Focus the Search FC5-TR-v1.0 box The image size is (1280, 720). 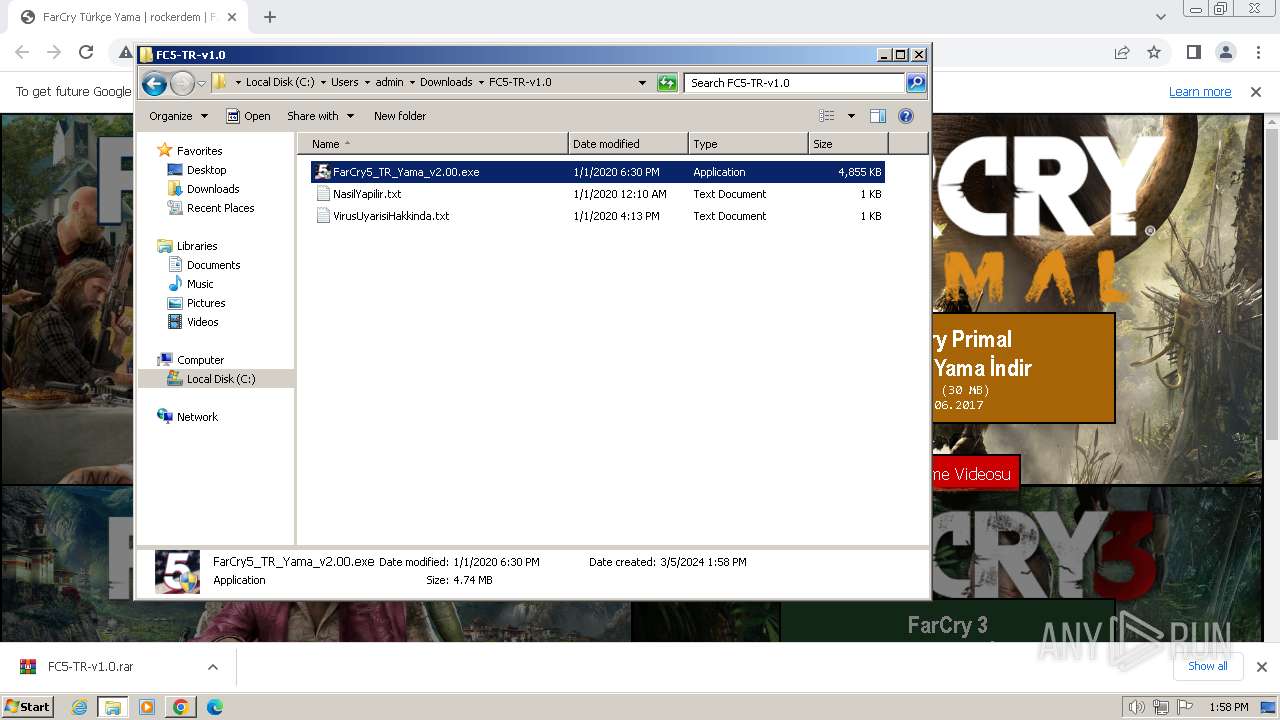coord(794,83)
